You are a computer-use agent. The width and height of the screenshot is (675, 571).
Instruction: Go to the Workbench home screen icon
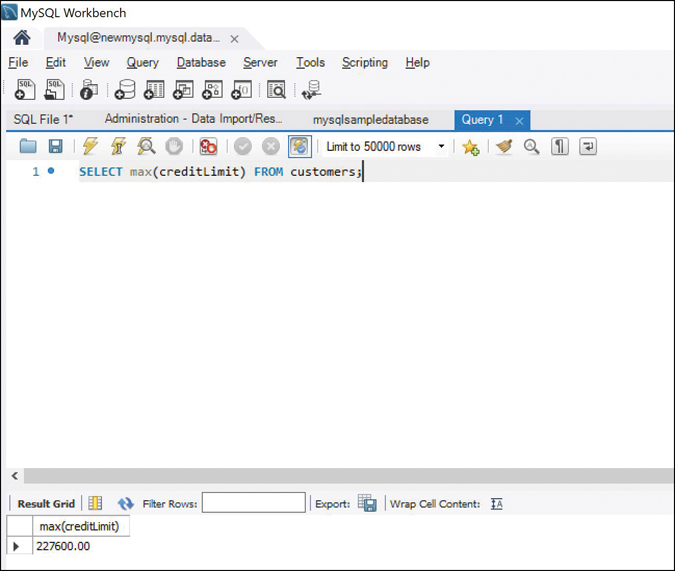(x=22, y=38)
